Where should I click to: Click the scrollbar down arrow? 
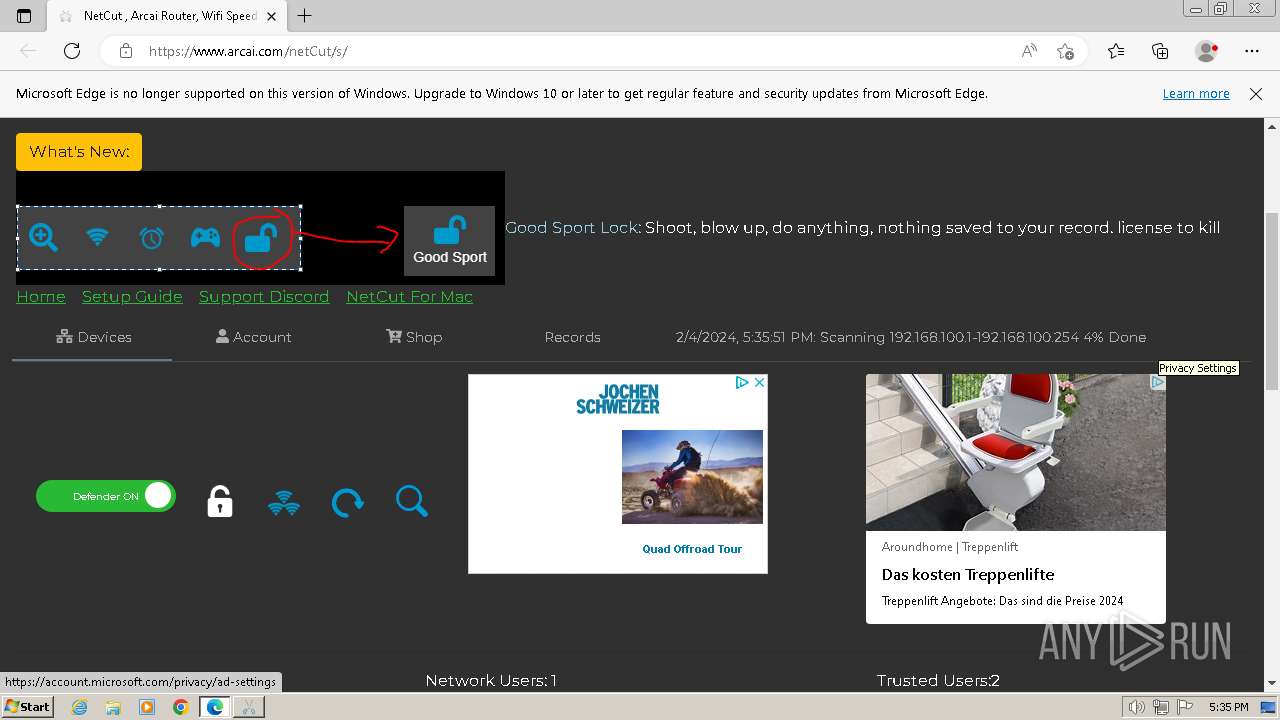[1272, 683]
